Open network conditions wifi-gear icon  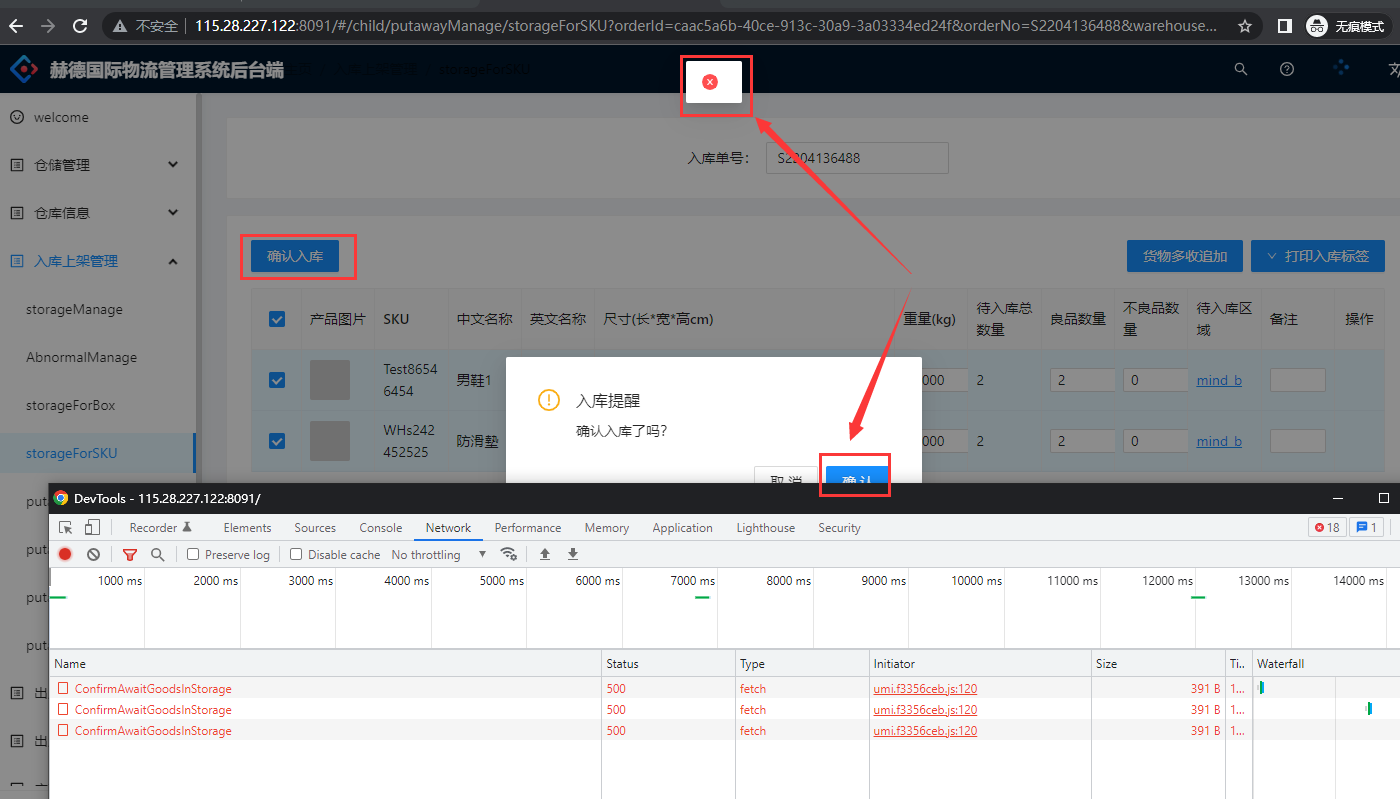[509, 554]
